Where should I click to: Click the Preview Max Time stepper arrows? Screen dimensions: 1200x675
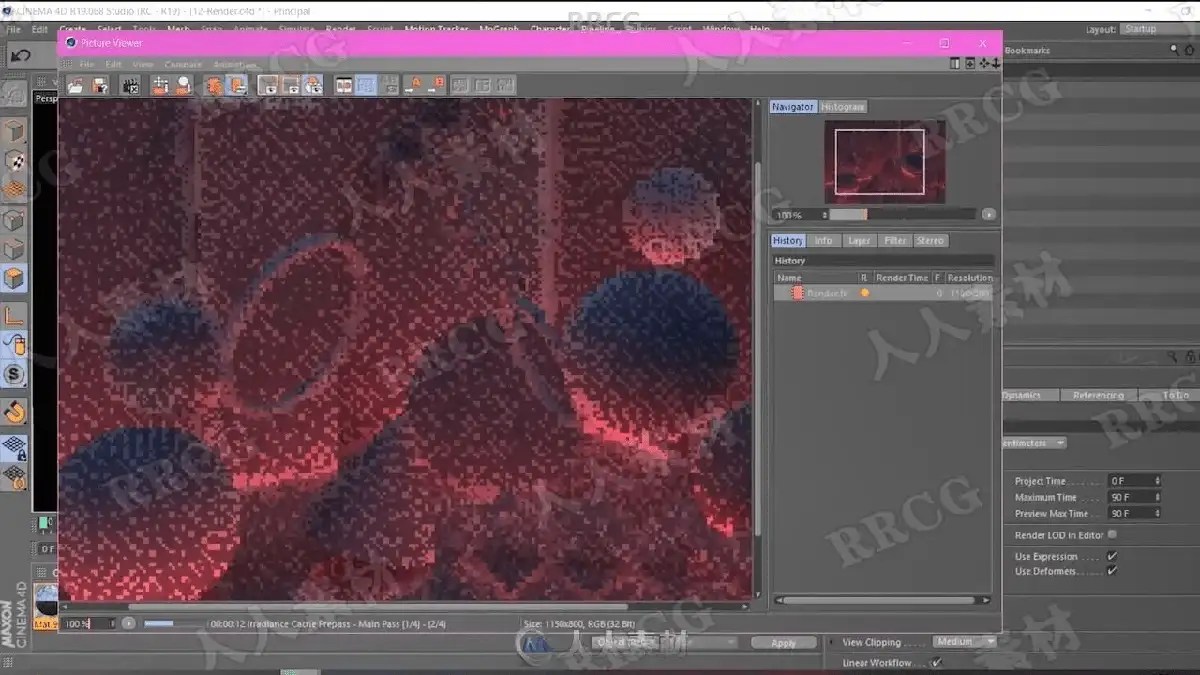[1157, 513]
